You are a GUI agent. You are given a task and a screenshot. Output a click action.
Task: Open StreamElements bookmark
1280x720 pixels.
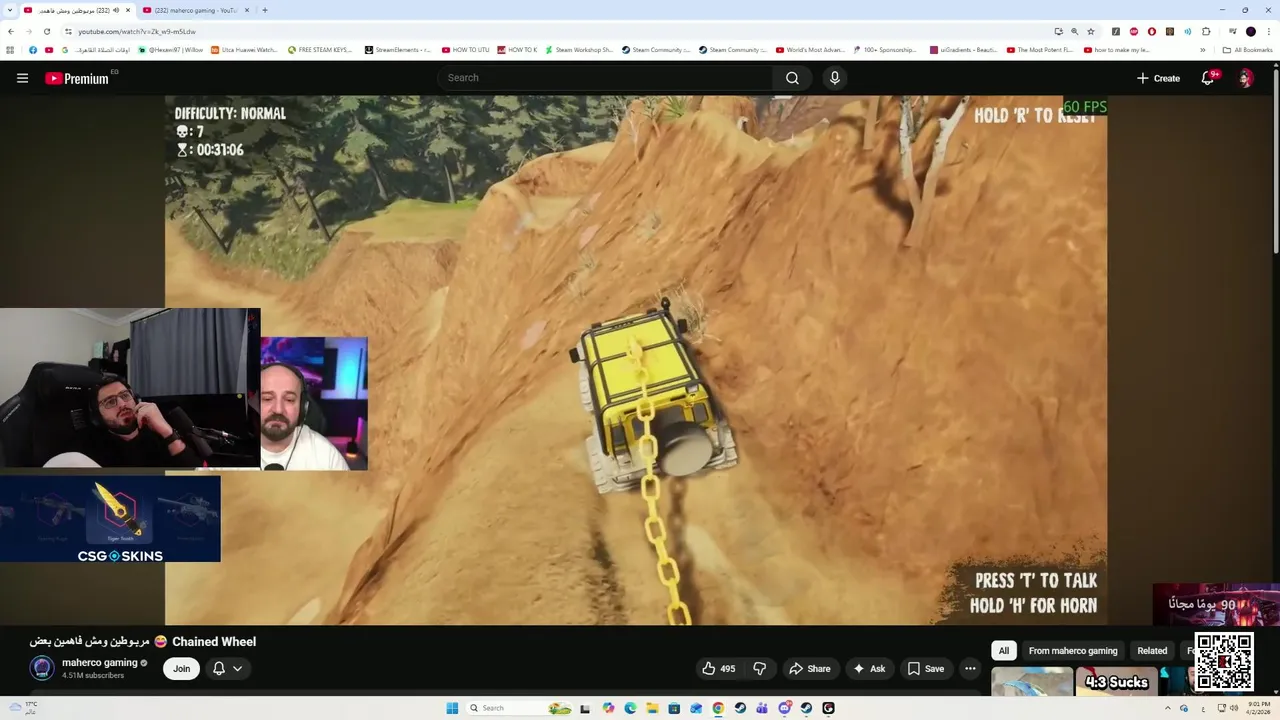[397, 50]
